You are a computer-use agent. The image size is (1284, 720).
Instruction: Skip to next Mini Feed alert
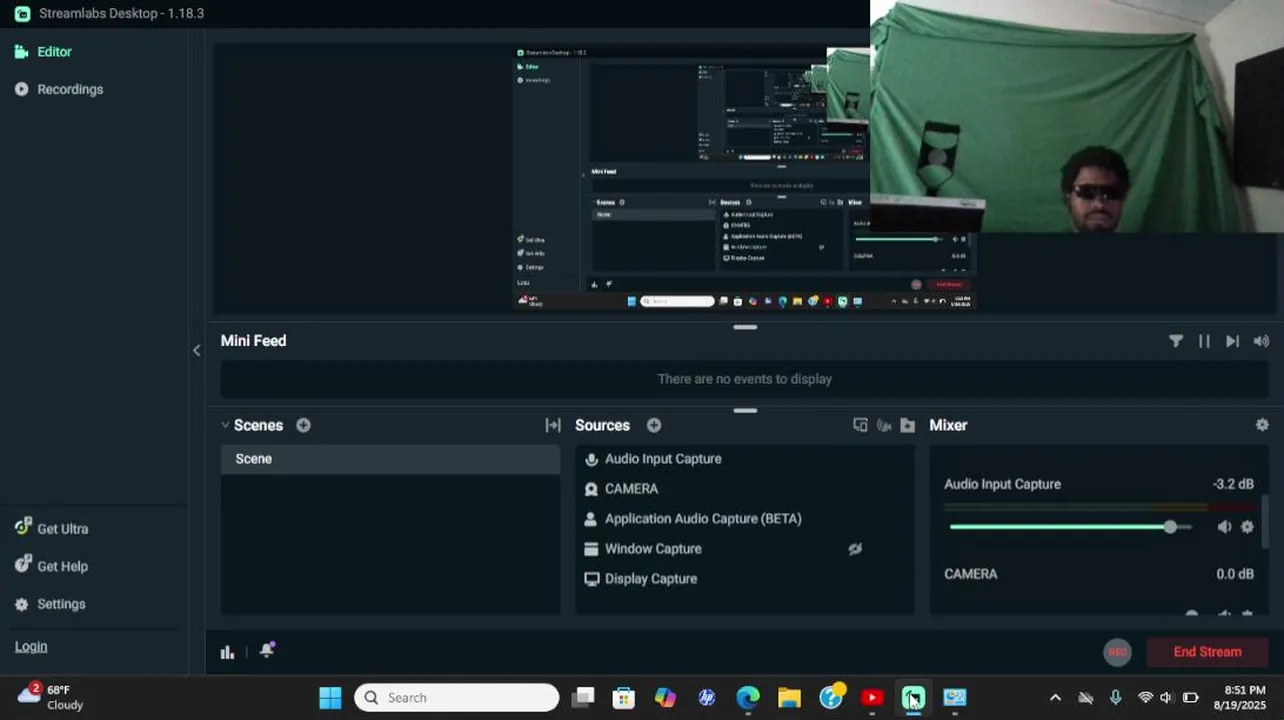[x=1232, y=341]
